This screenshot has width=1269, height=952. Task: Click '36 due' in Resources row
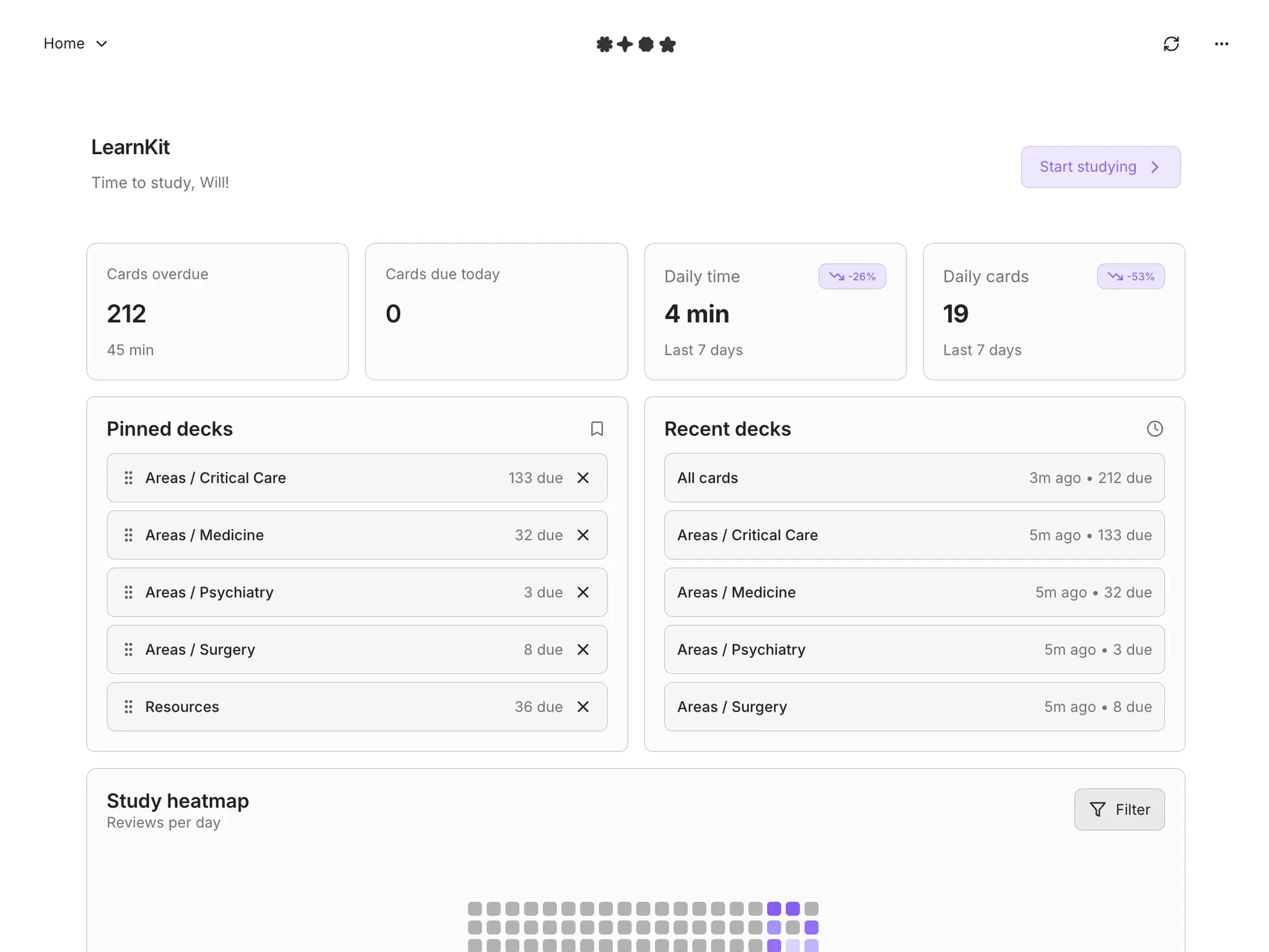538,707
